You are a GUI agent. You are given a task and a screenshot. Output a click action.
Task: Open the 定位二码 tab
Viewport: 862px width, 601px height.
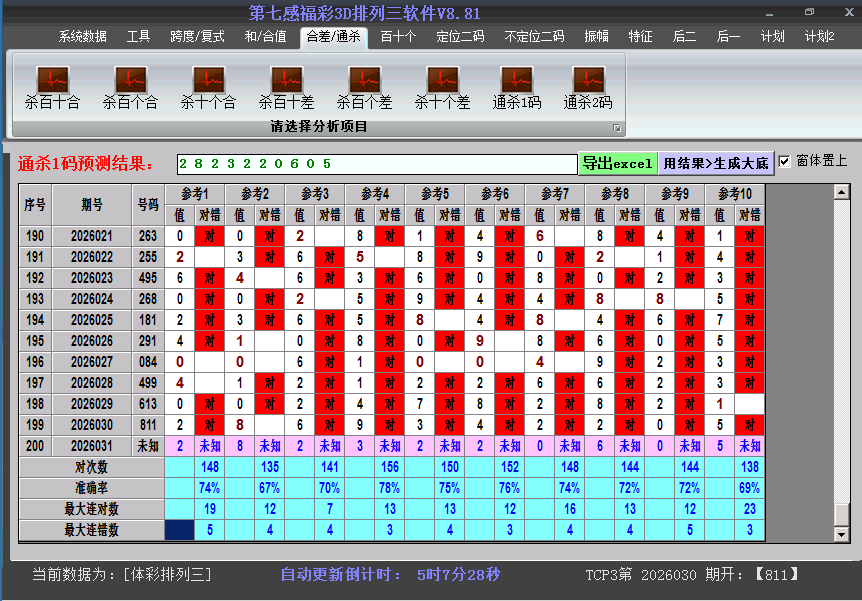[460, 36]
